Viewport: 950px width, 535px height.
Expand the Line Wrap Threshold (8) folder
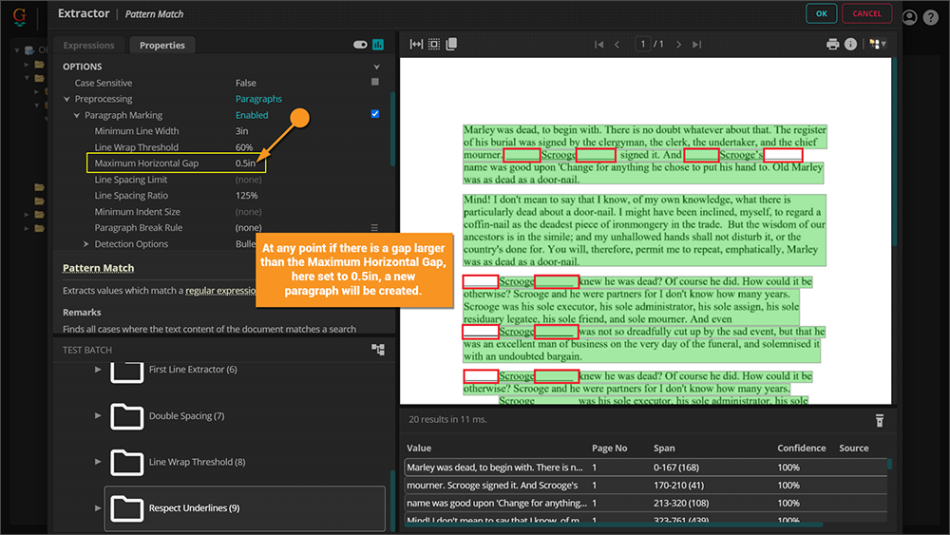98,462
